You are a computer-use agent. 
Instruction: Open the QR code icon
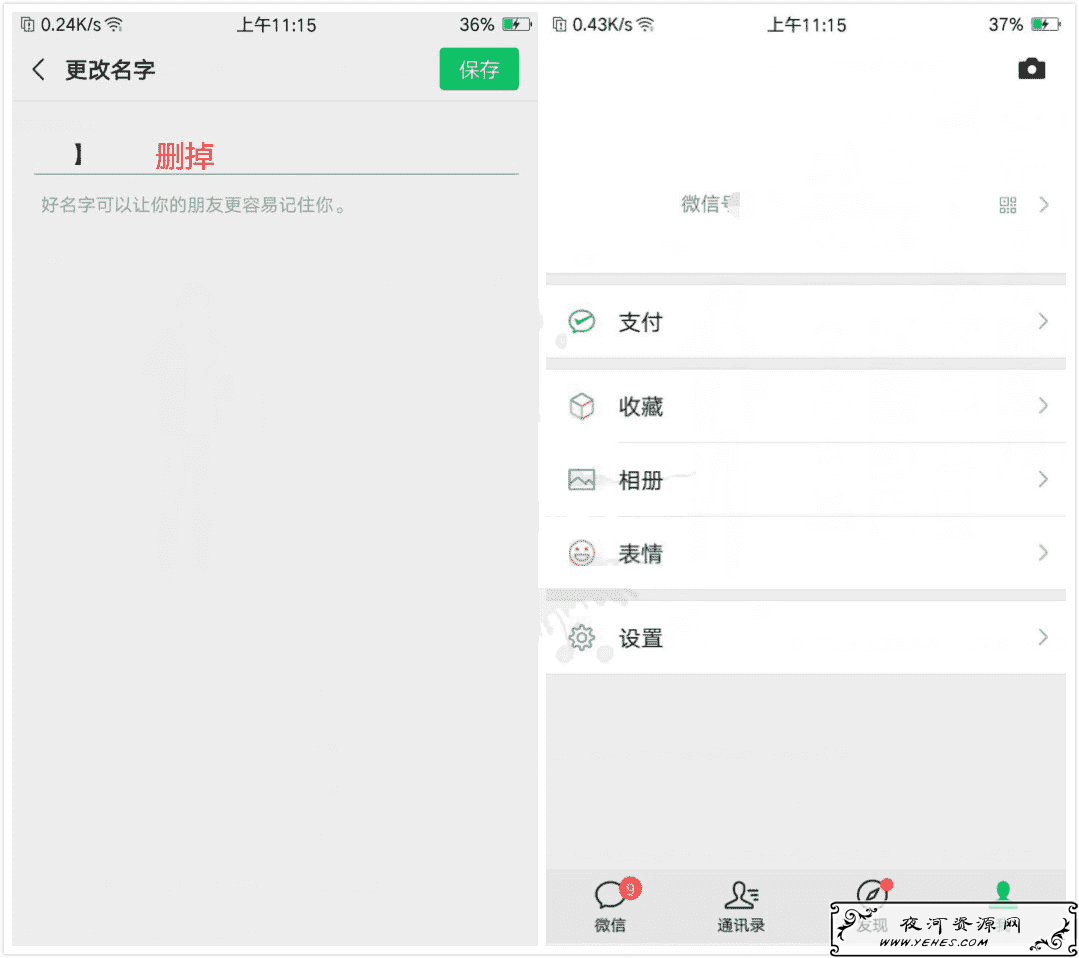tap(1007, 204)
